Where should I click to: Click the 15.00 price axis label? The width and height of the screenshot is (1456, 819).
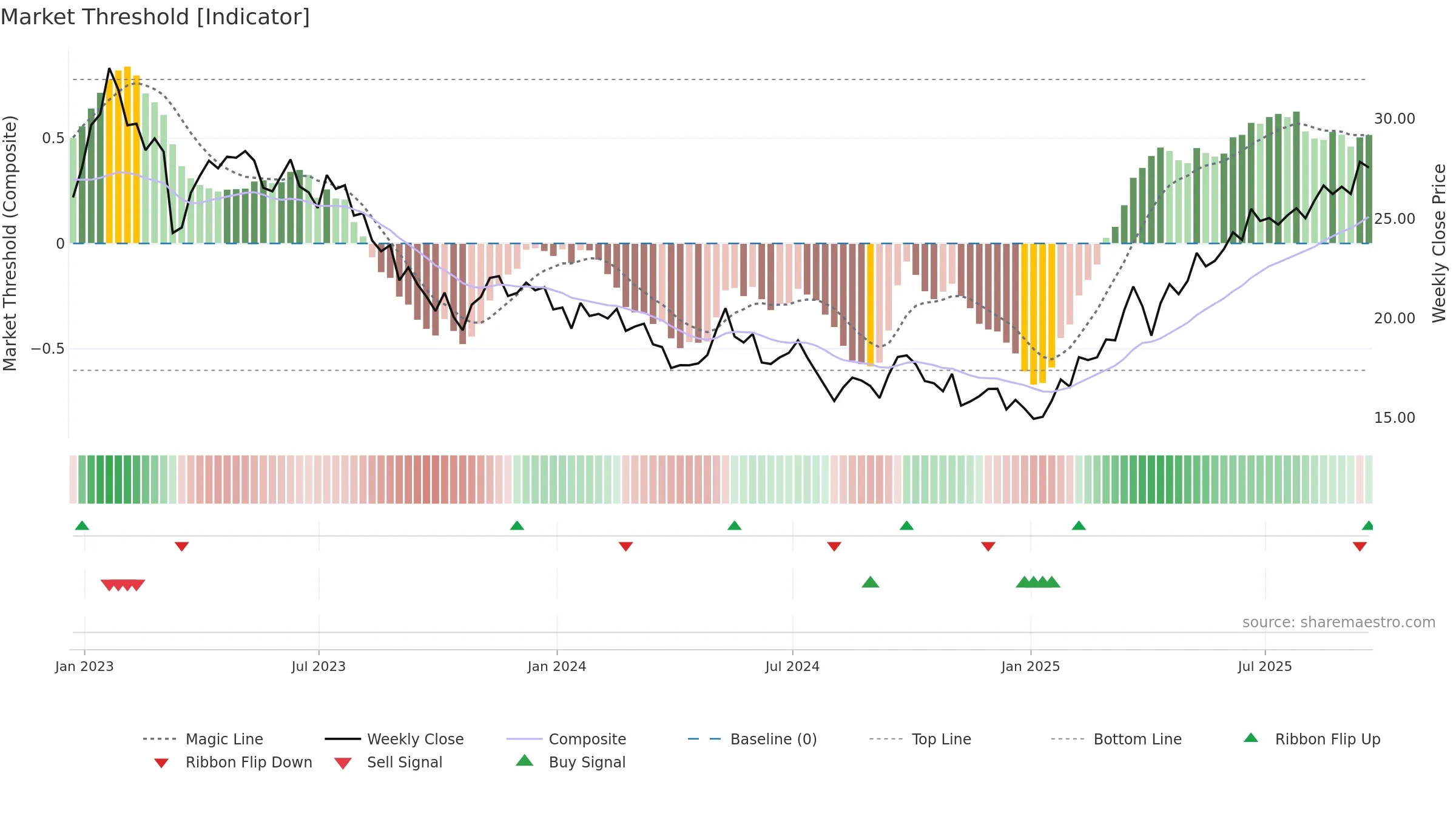[x=1395, y=417]
